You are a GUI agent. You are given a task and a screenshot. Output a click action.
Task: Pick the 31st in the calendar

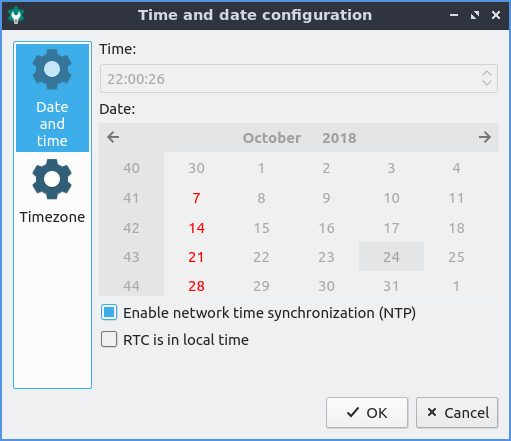[x=391, y=286]
